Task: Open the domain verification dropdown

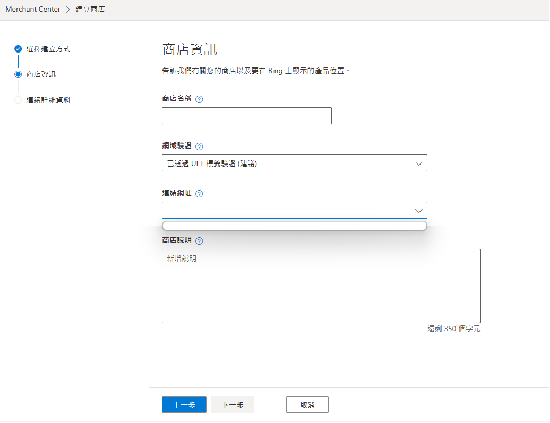Action: click(294, 164)
